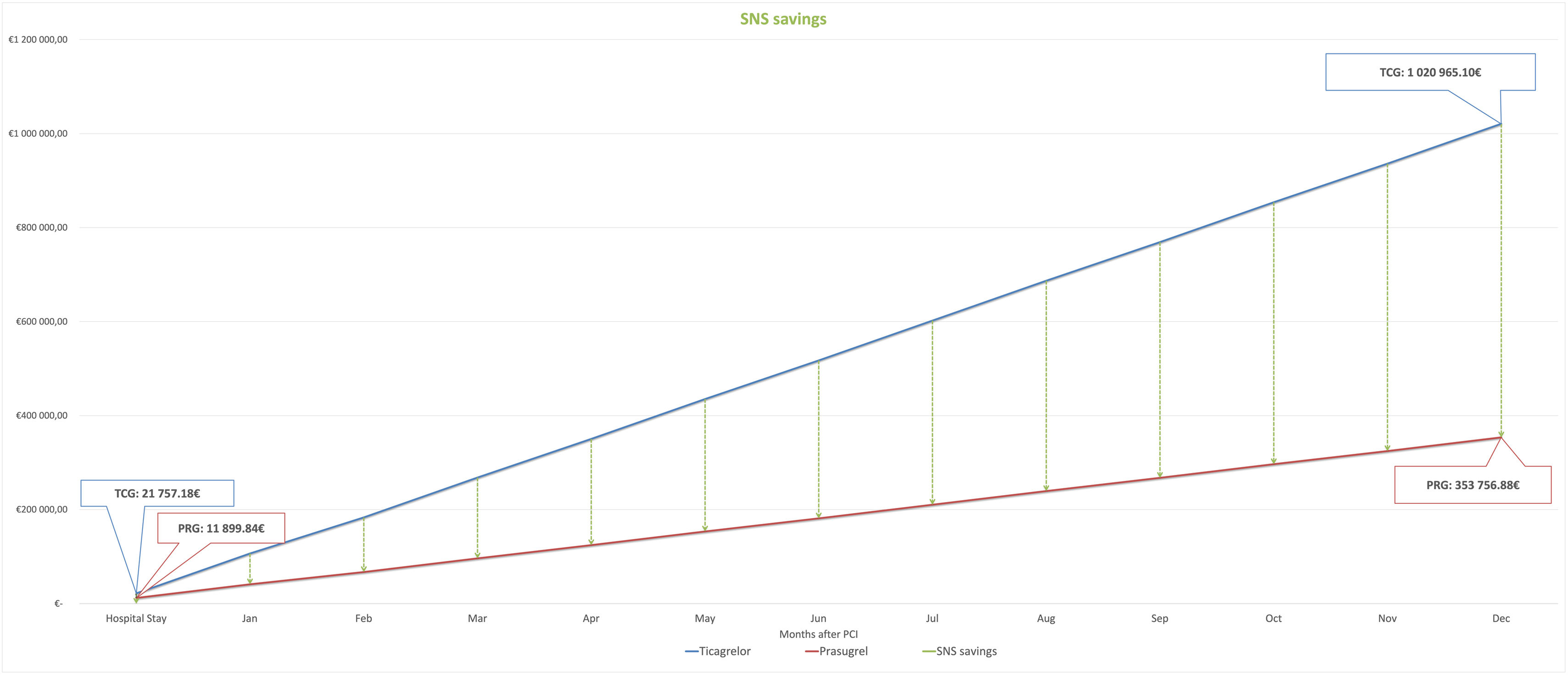The image size is (1568, 675).
Task: Click the 'Jun' month label on x-axis
Action: (818, 619)
